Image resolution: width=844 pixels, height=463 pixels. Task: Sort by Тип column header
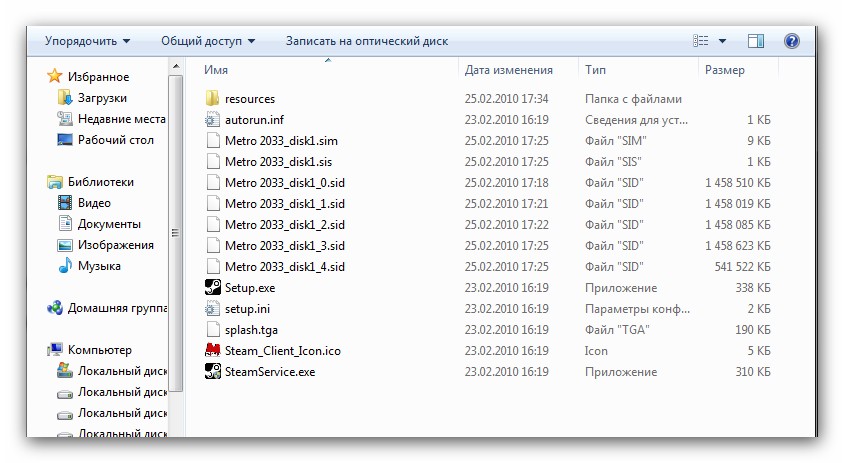595,70
